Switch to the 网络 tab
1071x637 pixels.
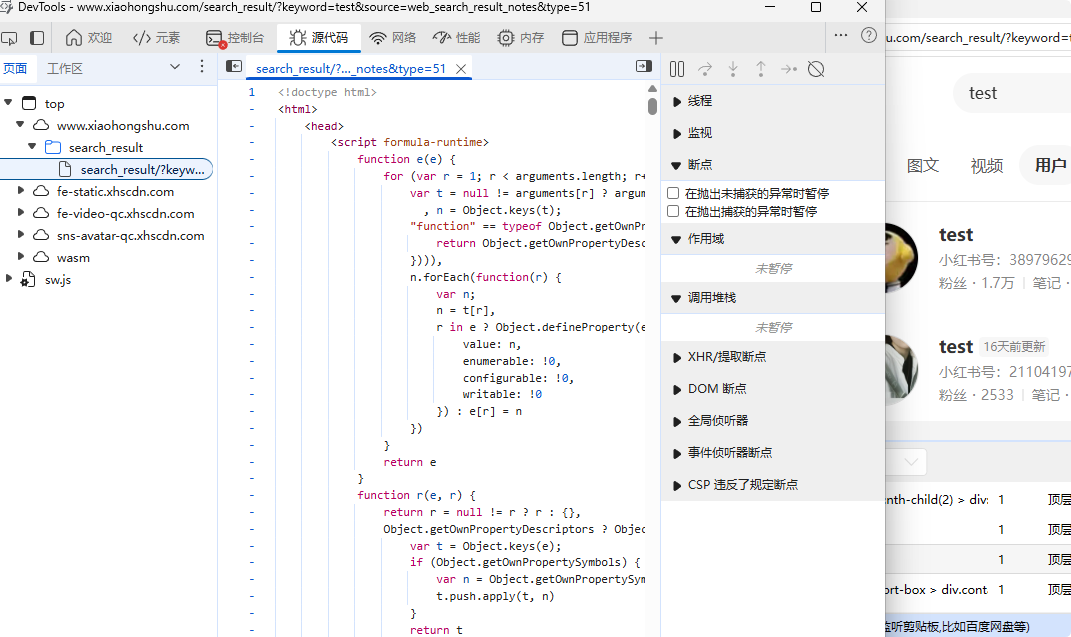[x=392, y=38]
